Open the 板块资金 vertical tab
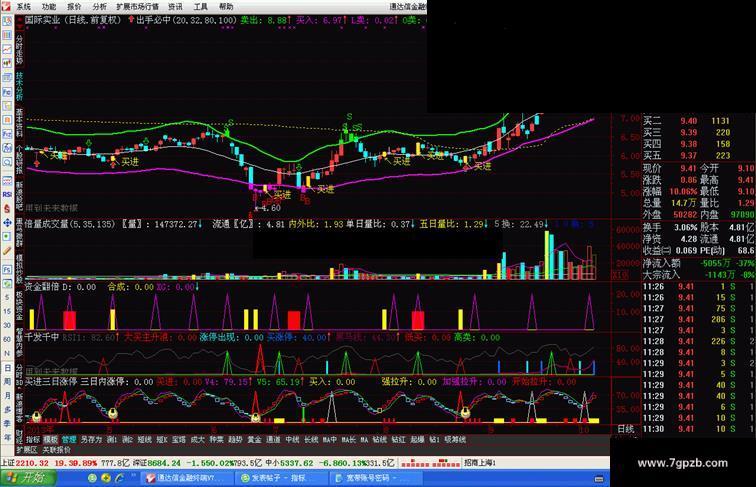Screen dimensions: 756x487 [x=19, y=306]
